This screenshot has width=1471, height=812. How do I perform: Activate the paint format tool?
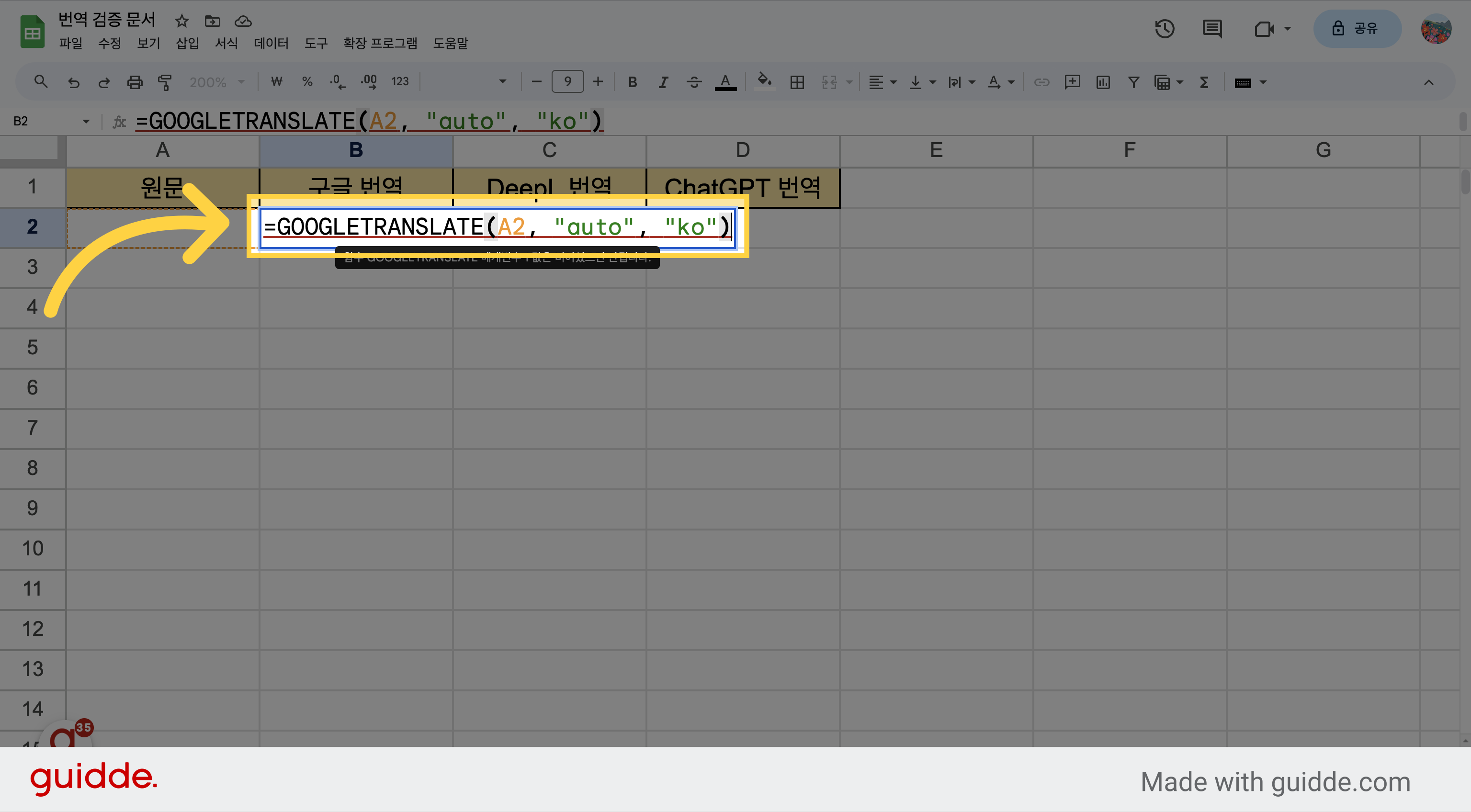(165, 82)
